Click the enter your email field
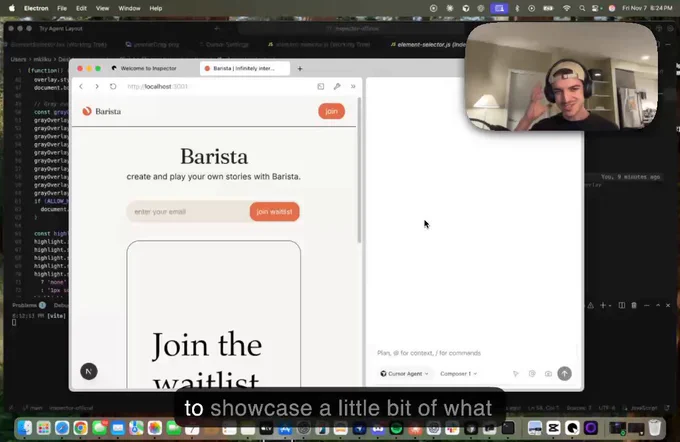This screenshot has width=680, height=442. [x=187, y=211]
